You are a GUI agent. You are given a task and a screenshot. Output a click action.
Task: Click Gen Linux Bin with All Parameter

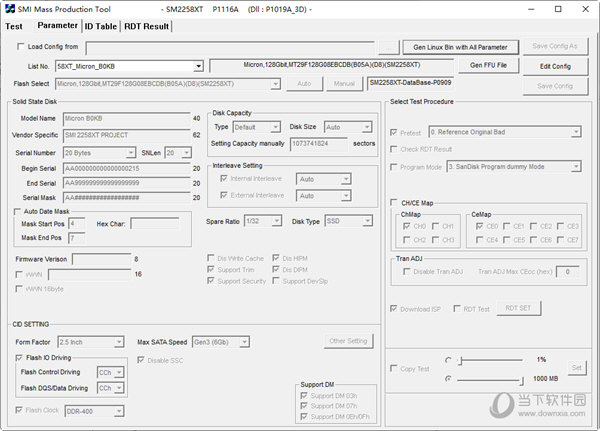(460, 47)
